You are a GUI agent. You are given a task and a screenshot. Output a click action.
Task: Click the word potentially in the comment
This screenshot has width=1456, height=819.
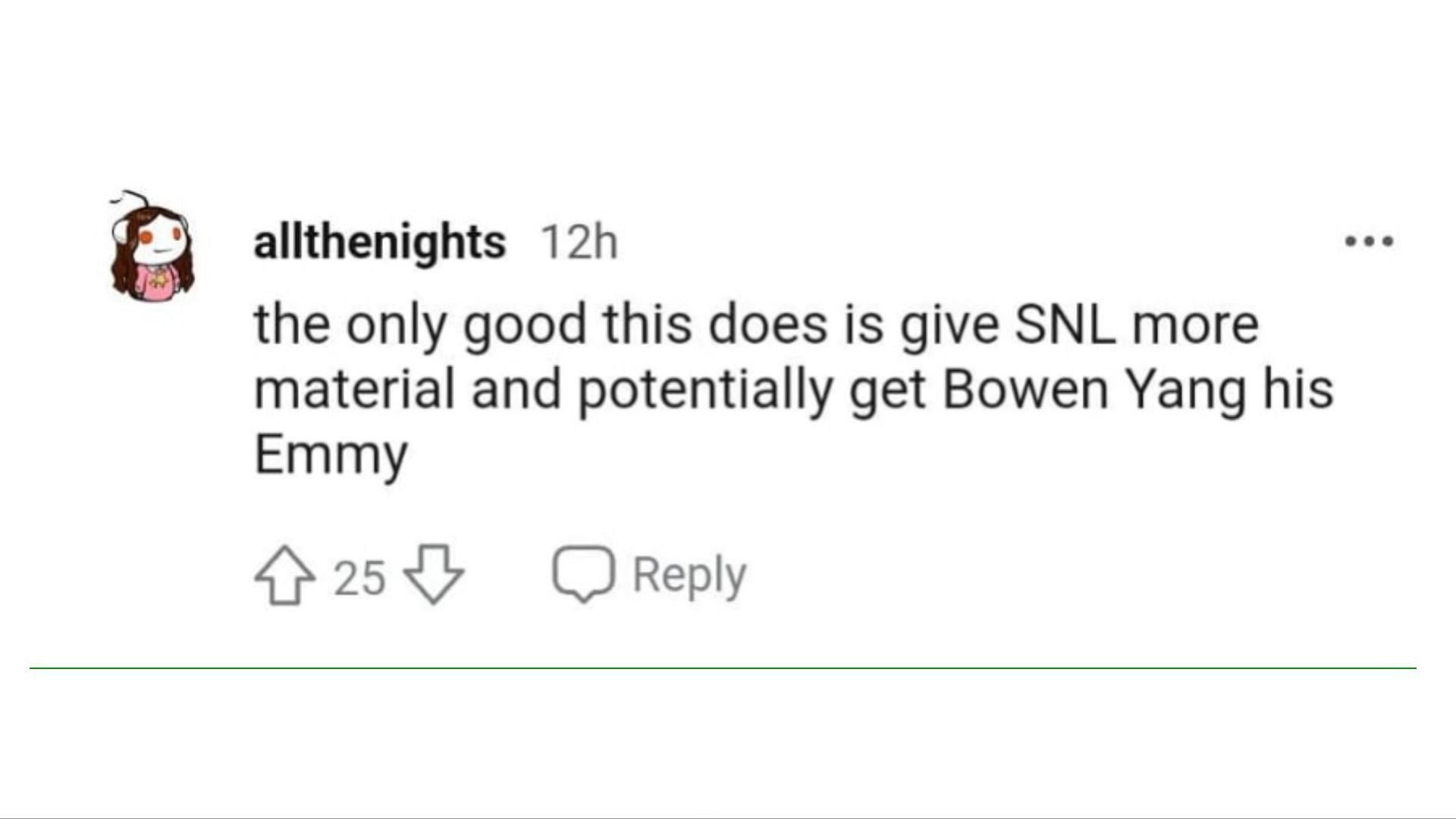(x=706, y=391)
